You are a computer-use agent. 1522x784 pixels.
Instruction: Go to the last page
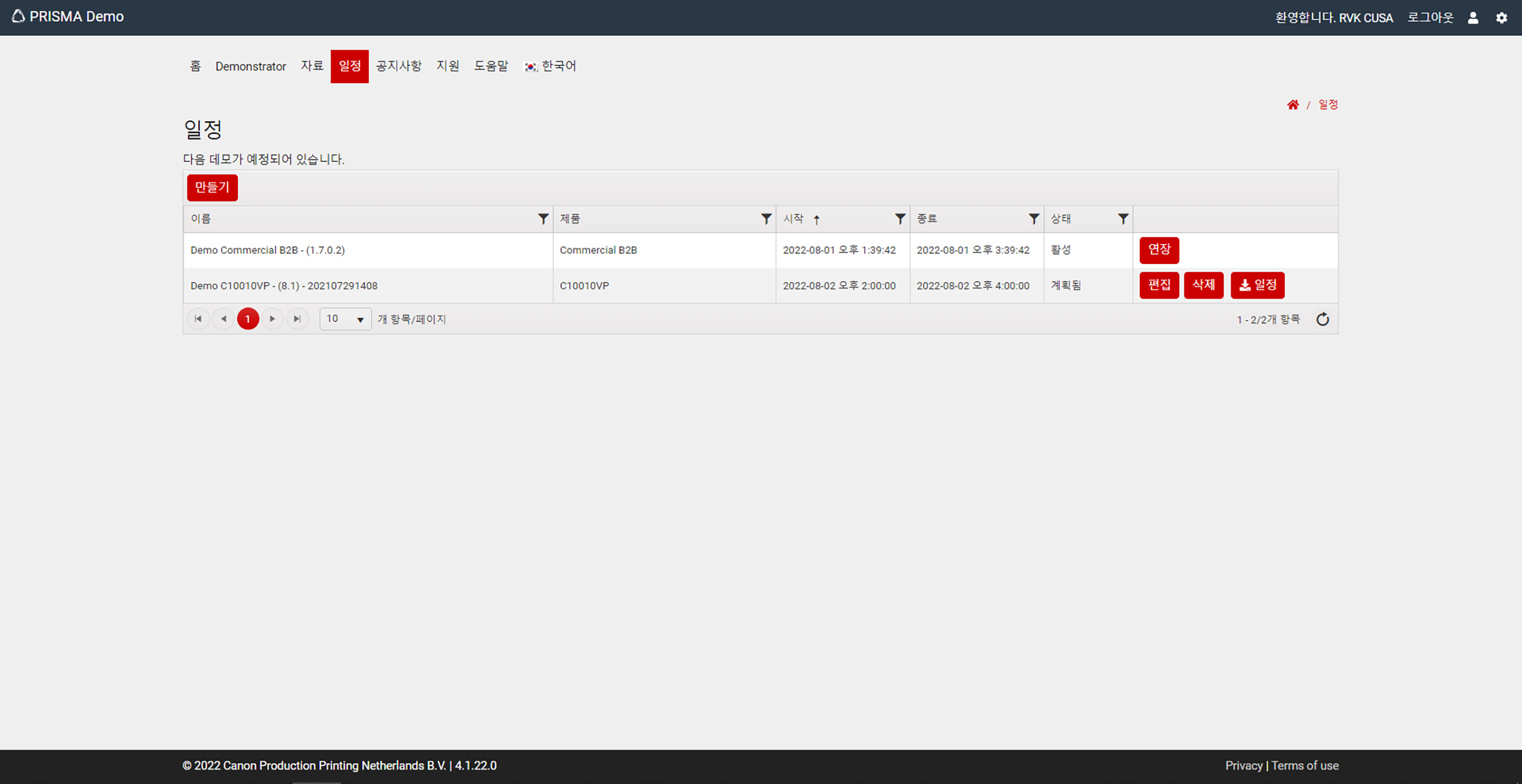[x=297, y=319]
